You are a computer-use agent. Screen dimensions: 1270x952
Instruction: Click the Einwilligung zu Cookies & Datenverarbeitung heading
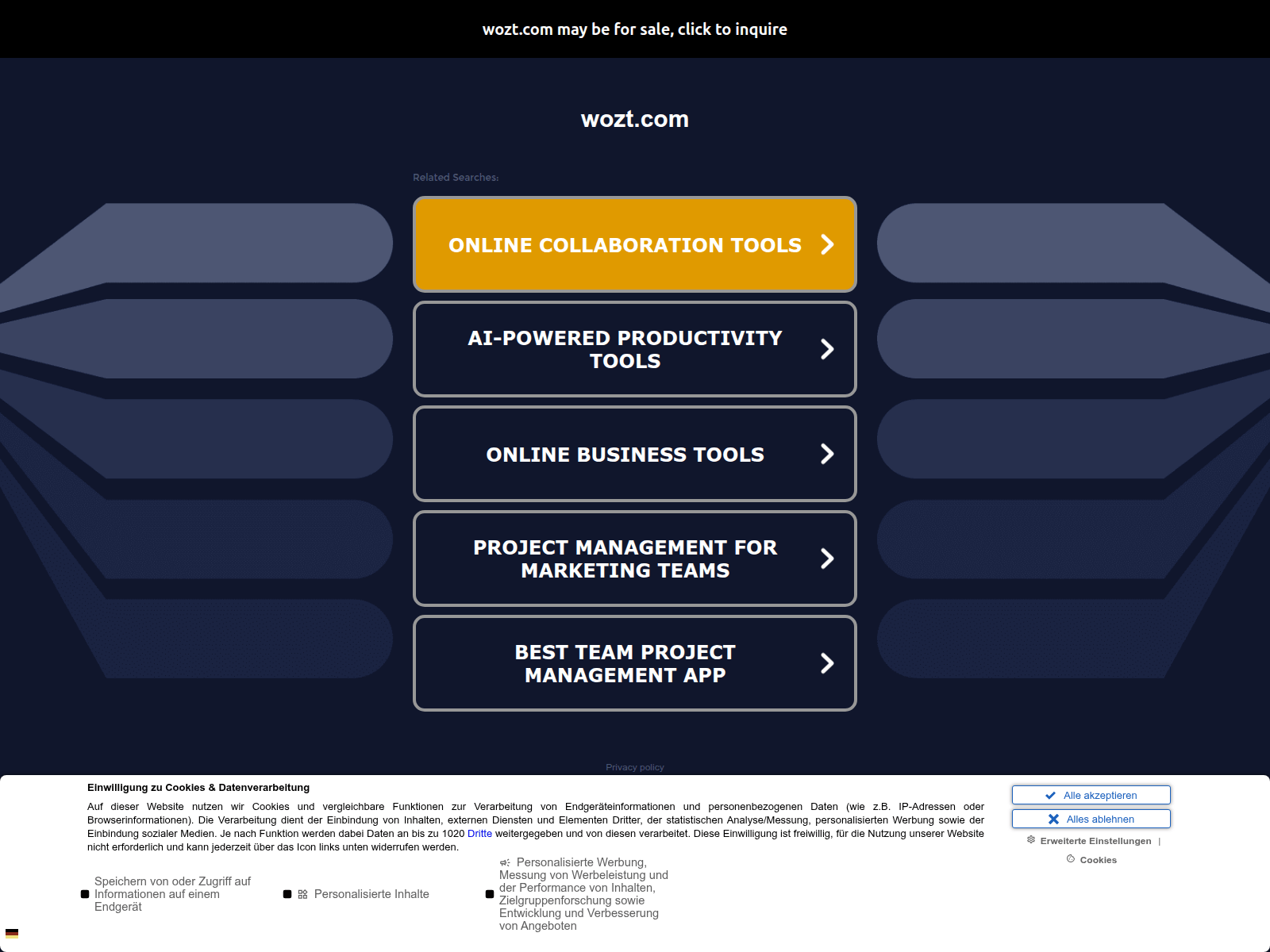coord(198,788)
